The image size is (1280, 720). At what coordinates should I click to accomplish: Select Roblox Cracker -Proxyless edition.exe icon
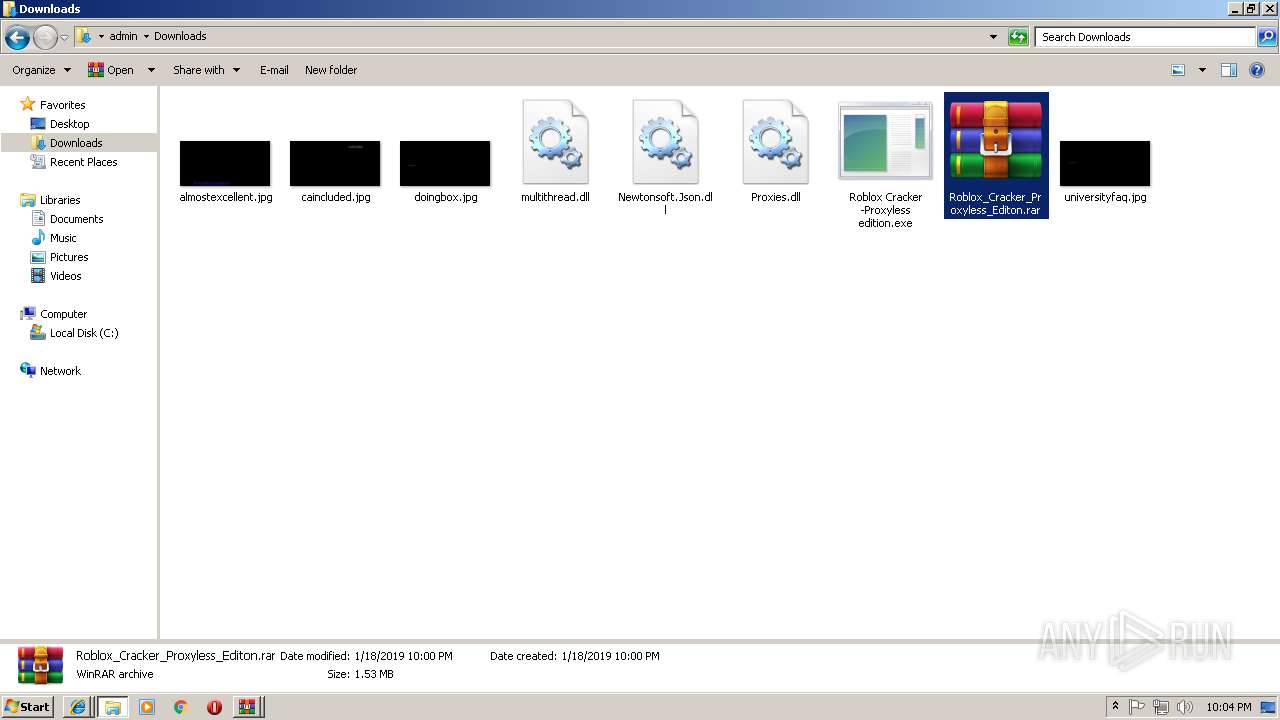(886, 142)
